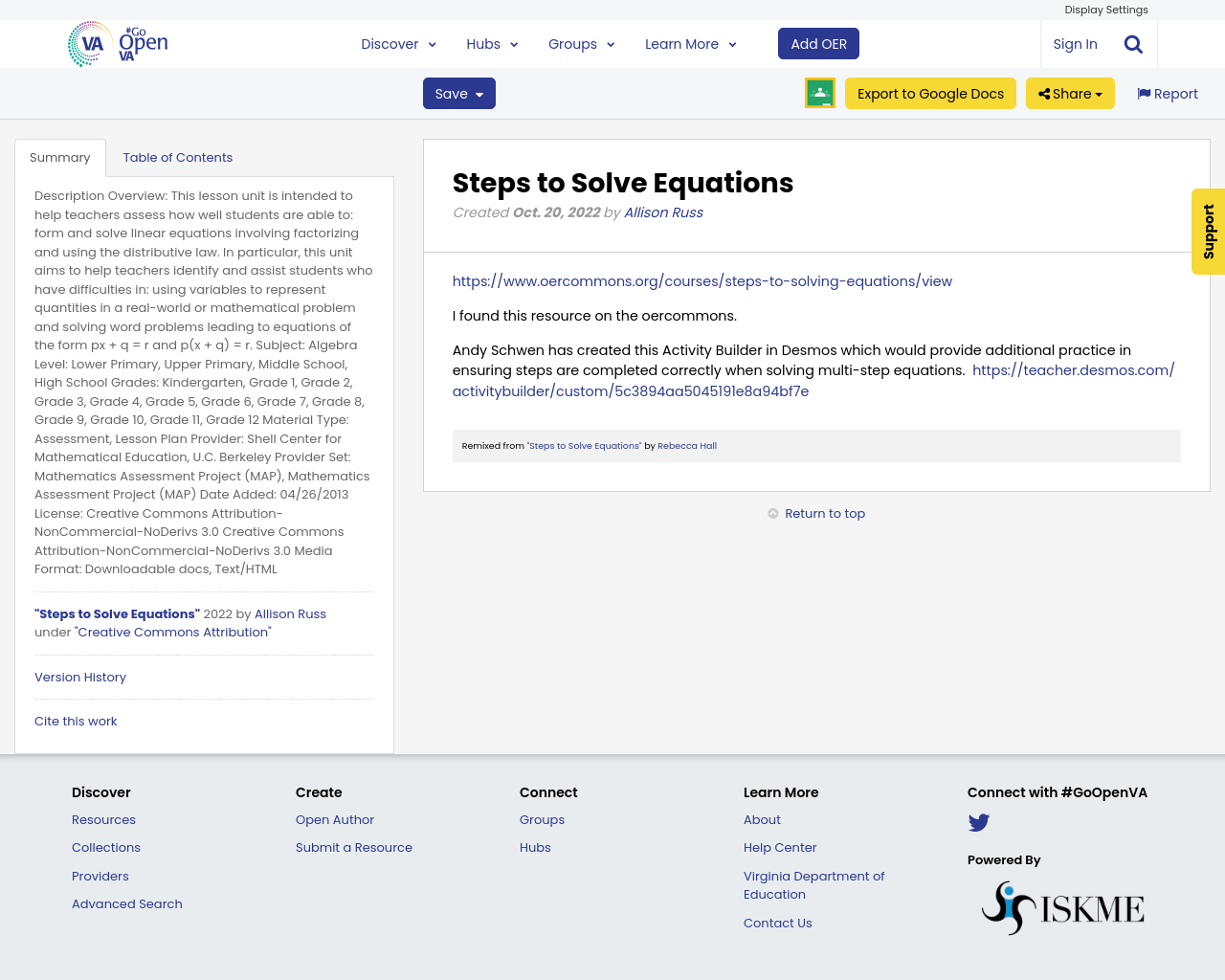Click the Return to top arrow icon
The width and height of the screenshot is (1225, 980).
[x=772, y=513]
